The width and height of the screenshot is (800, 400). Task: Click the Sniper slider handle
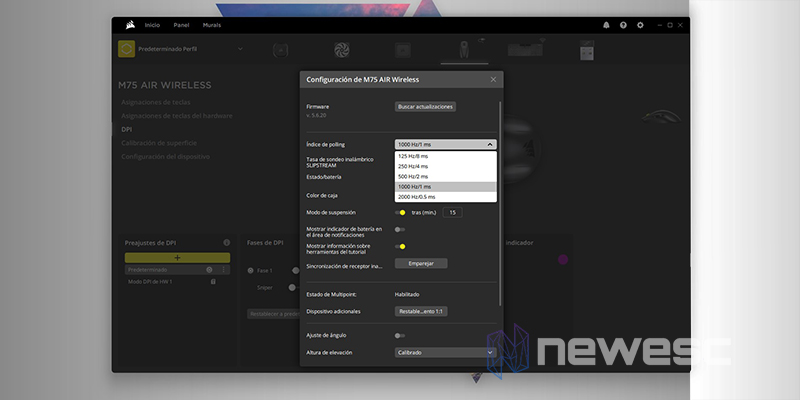click(292, 287)
